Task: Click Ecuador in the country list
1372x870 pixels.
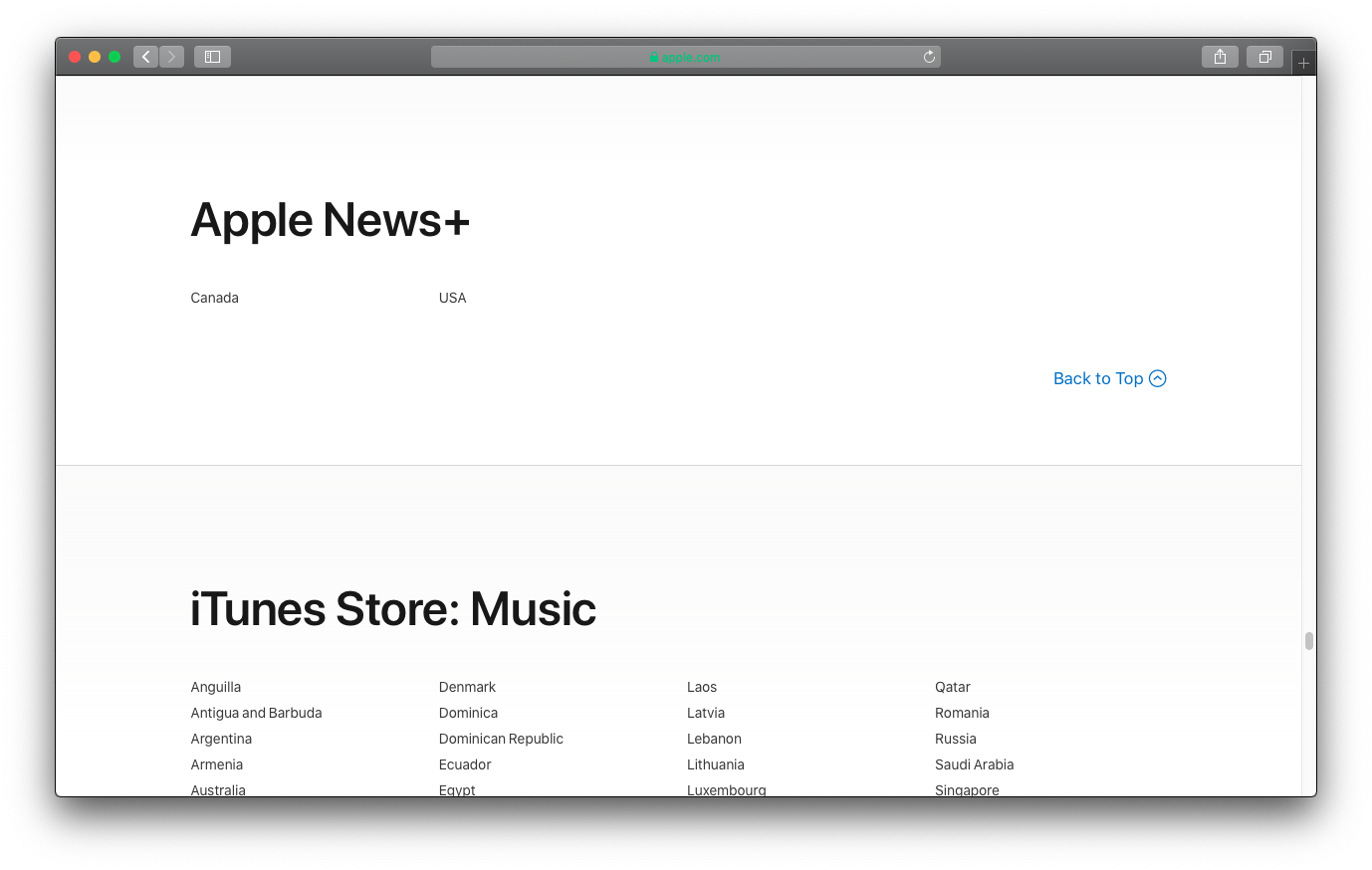Action: coord(465,764)
